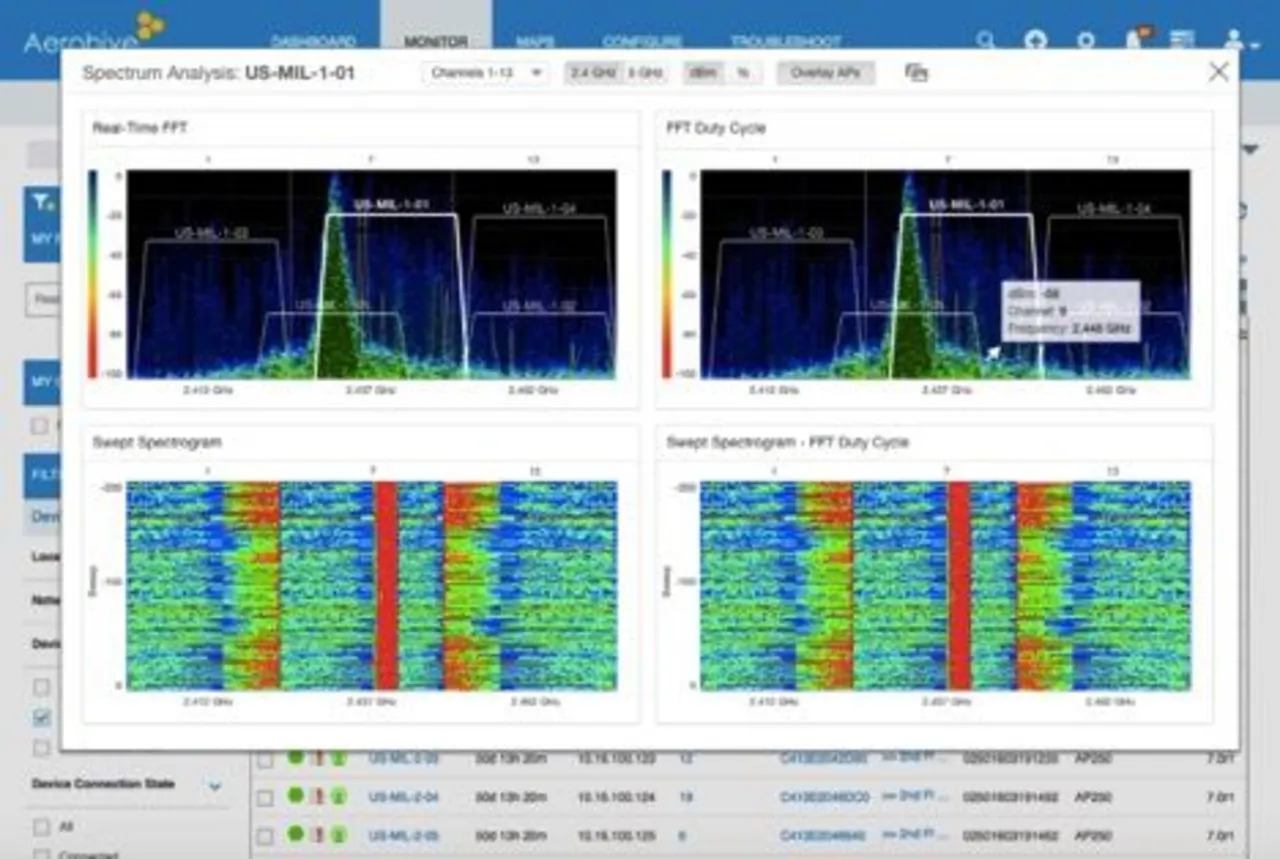Switch to the 5 GHz band
Image resolution: width=1280 pixels, height=859 pixels.
[x=645, y=73]
